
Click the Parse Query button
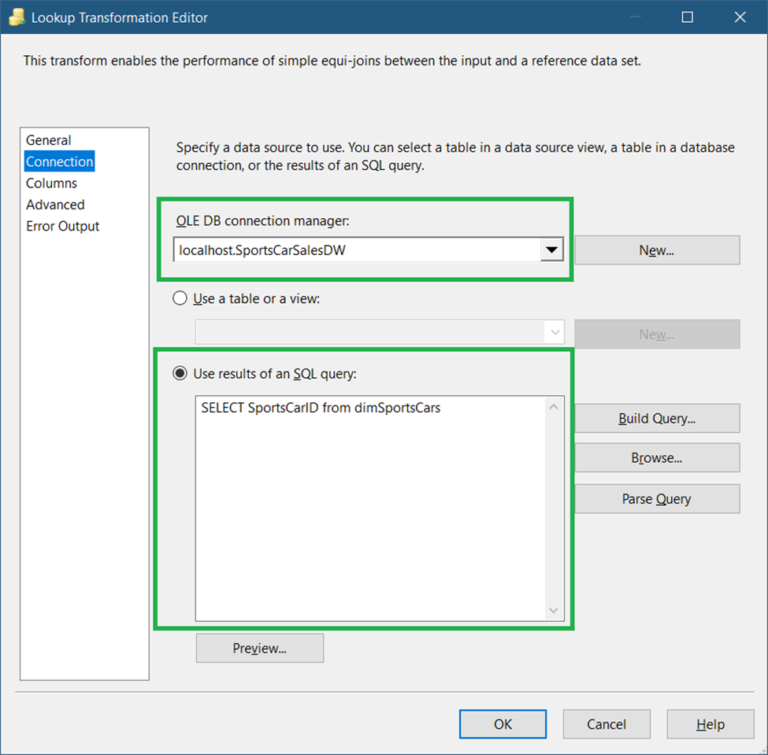[656, 499]
